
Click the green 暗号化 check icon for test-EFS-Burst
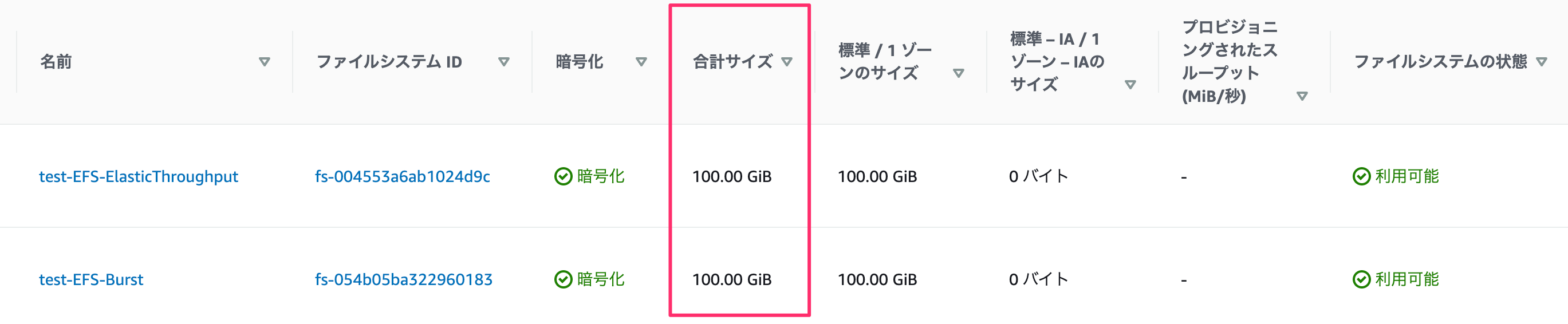[563, 279]
